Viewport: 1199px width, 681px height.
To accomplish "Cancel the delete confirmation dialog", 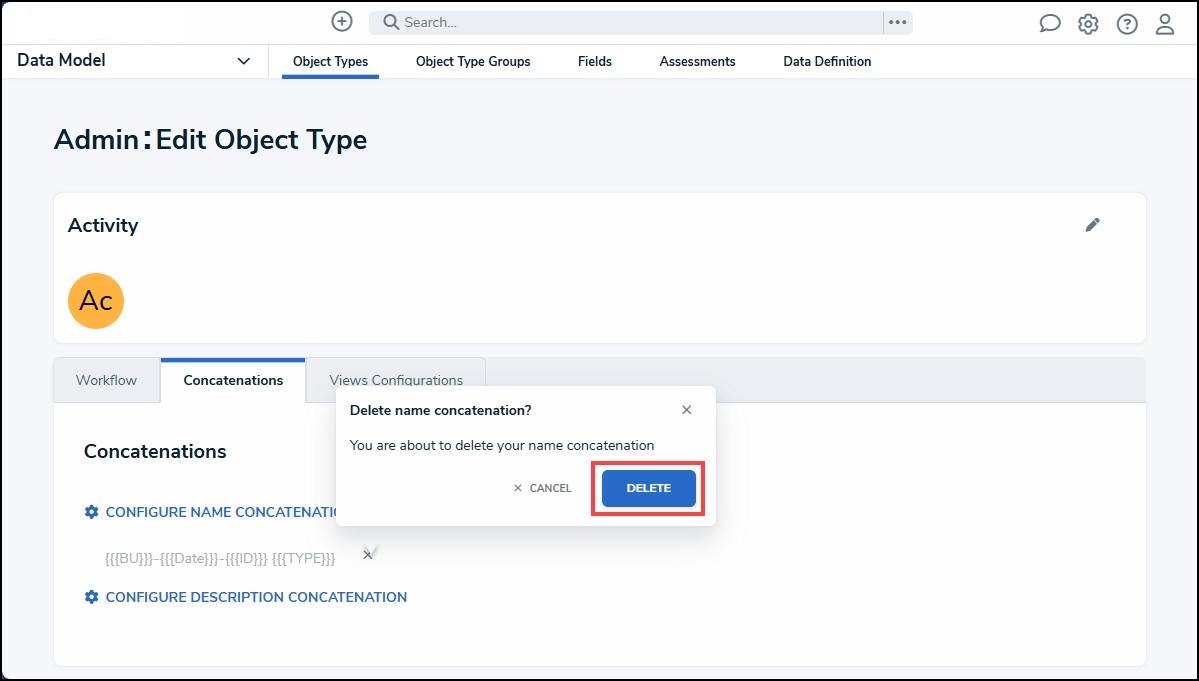I will click(x=543, y=488).
